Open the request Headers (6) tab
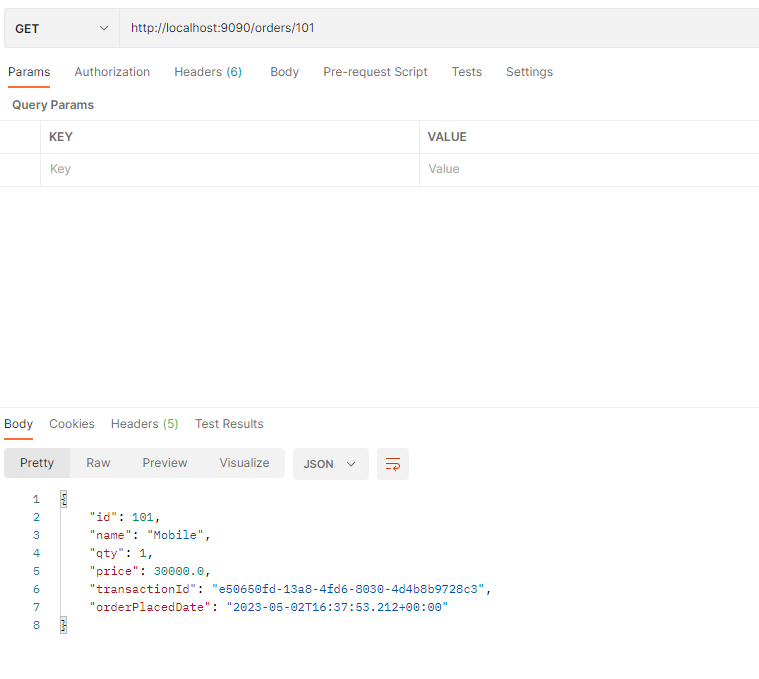Image resolution: width=759 pixels, height=679 pixels. pos(208,72)
